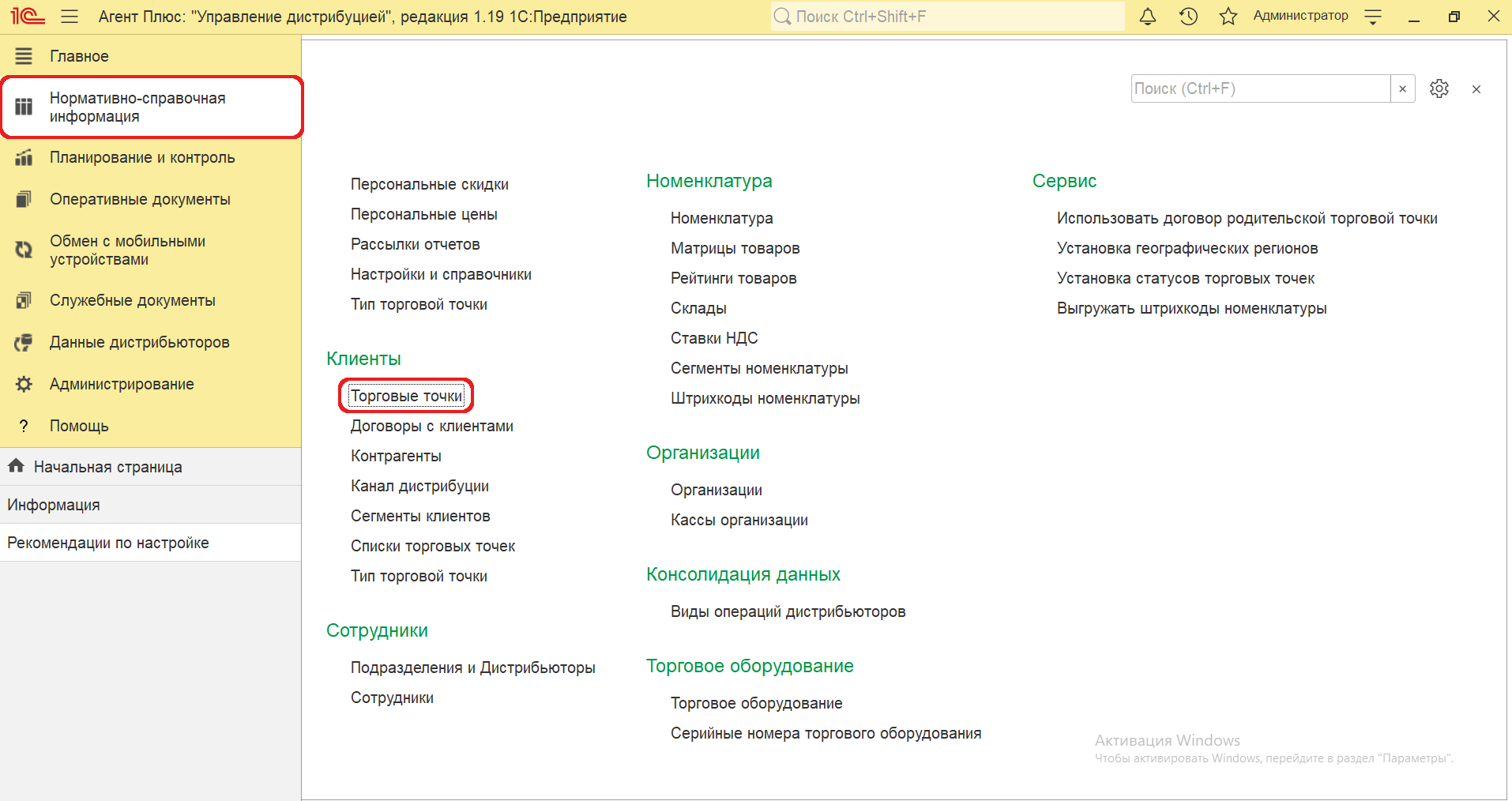Image resolution: width=1512 pixels, height=801 pixels.
Task: Click in the global search field
Action: [948, 17]
